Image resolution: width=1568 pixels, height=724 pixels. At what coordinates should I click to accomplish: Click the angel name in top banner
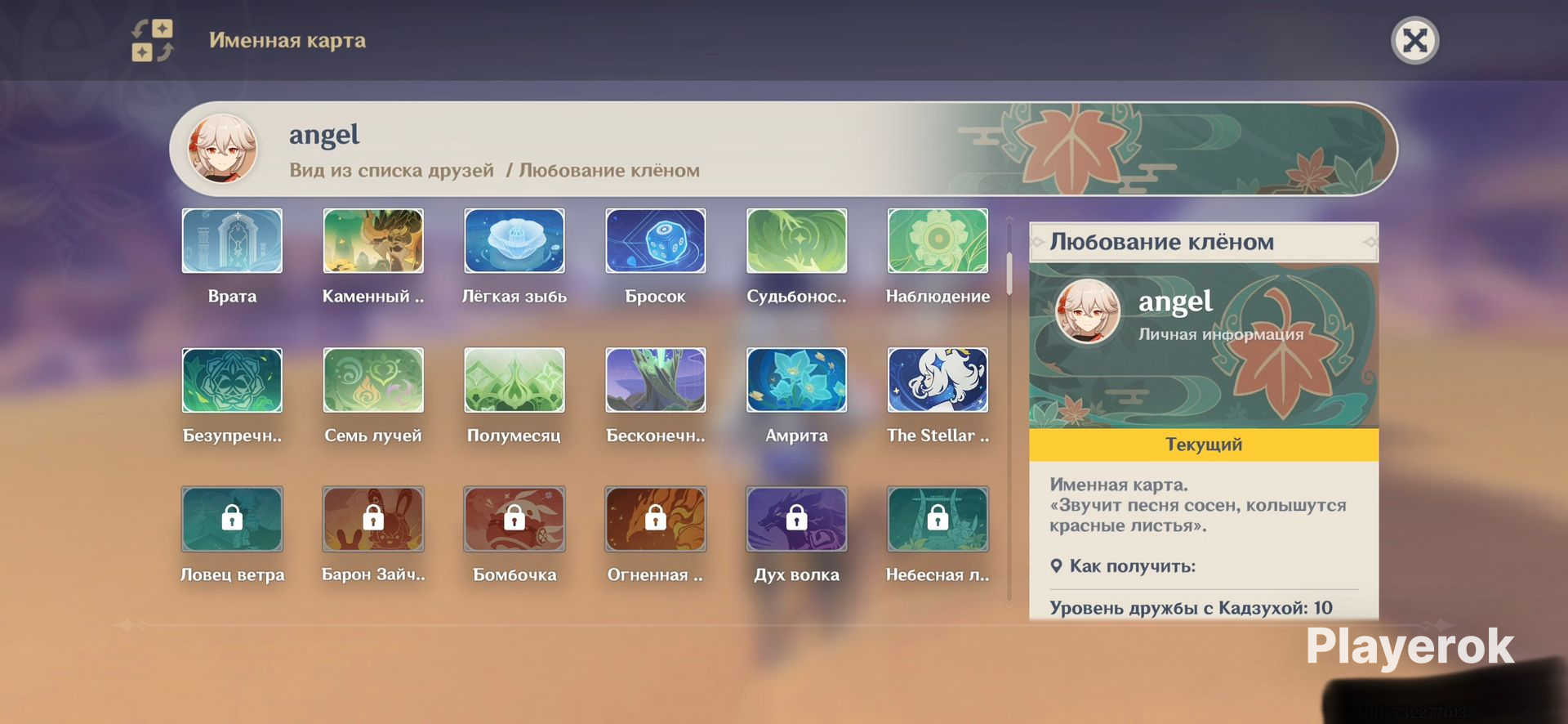324,135
